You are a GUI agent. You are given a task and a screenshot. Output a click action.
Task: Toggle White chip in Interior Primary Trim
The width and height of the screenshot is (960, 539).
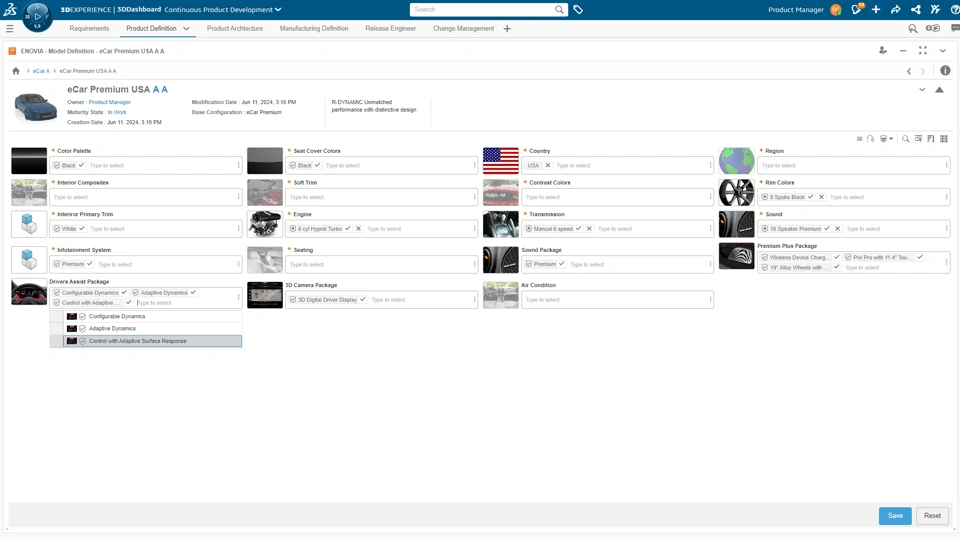point(69,228)
